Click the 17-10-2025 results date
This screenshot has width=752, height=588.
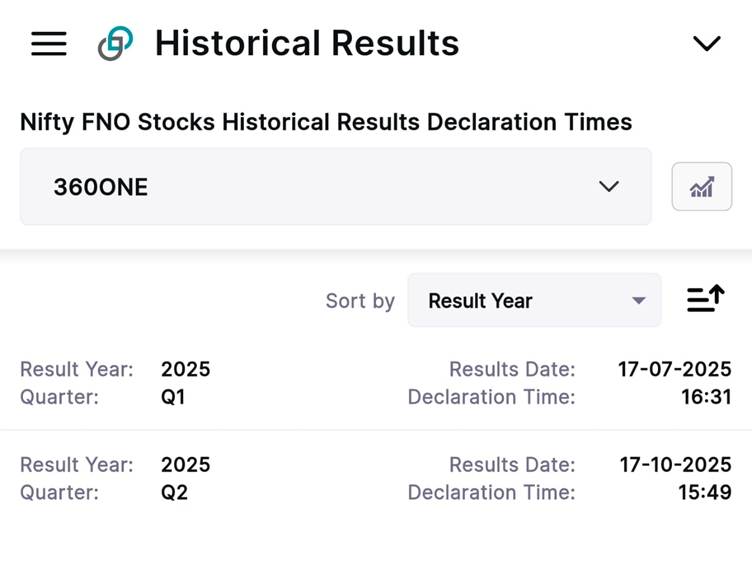pyautogui.click(x=675, y=465)
